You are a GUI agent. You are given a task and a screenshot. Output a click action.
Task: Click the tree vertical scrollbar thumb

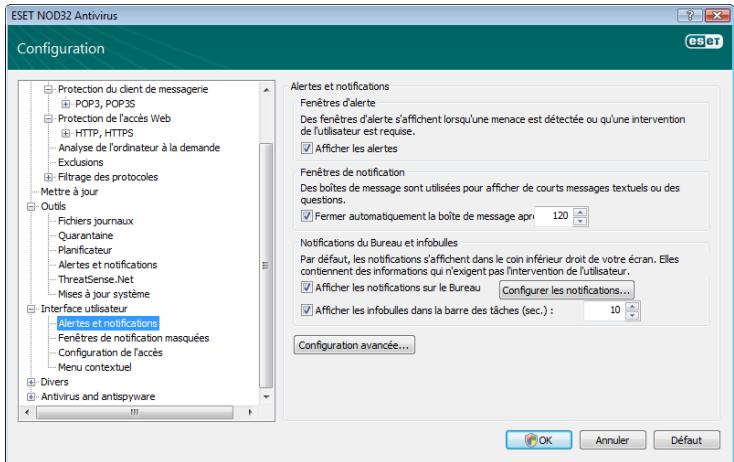pyautogui.click(x=266, y=265)
